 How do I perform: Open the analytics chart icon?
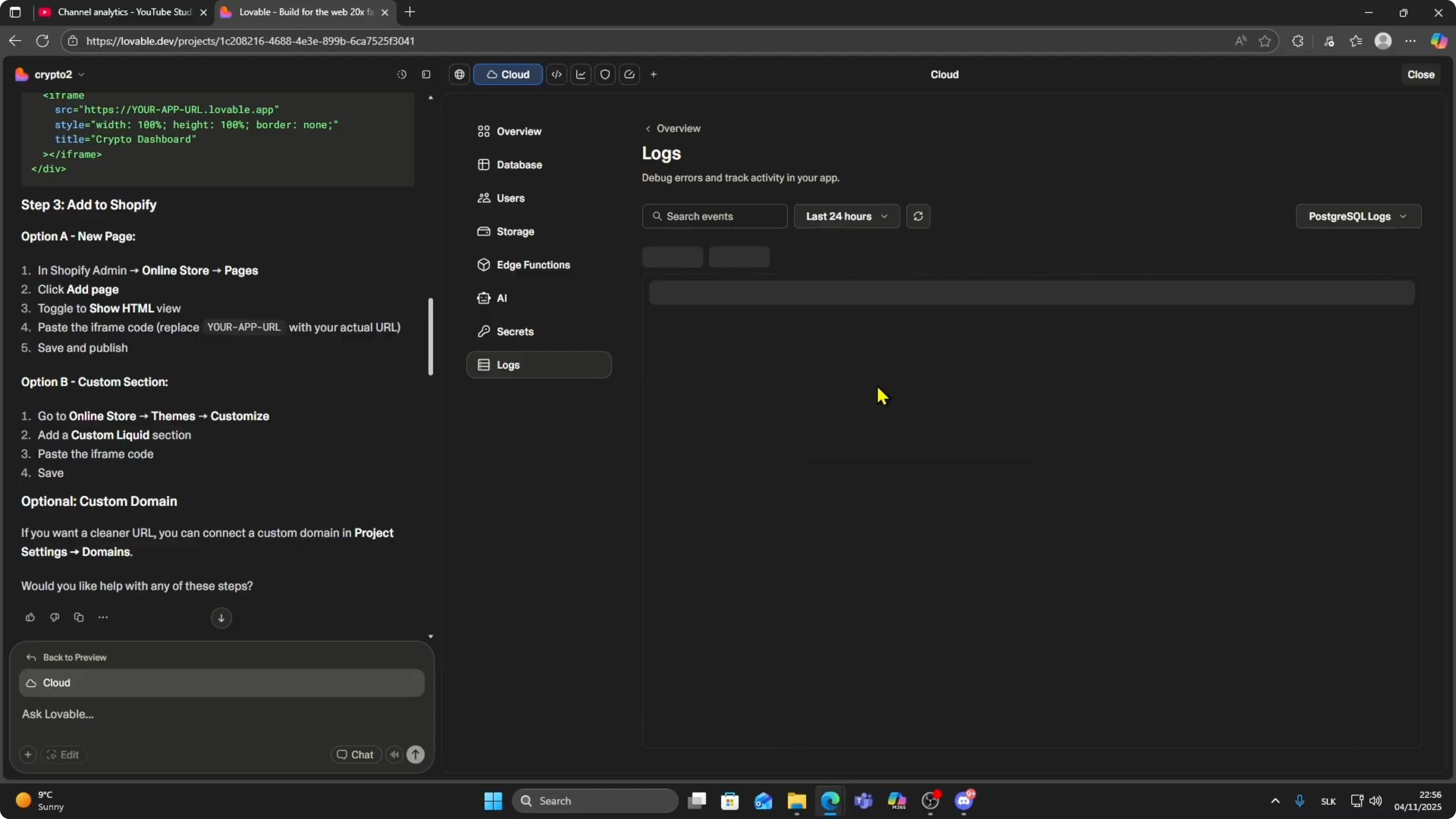tap(581, 74)
